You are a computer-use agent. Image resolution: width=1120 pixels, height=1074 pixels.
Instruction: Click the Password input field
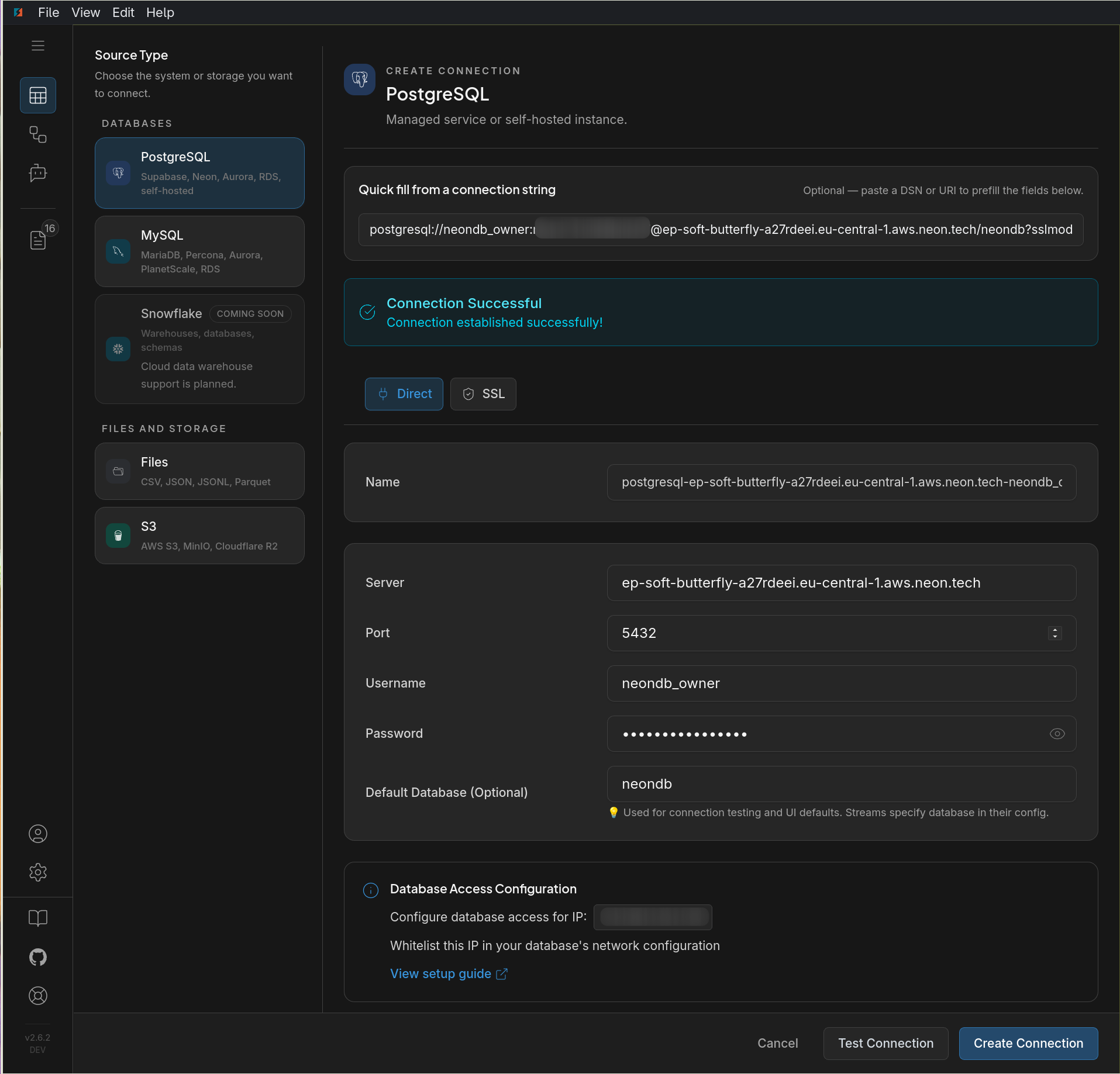842,734
